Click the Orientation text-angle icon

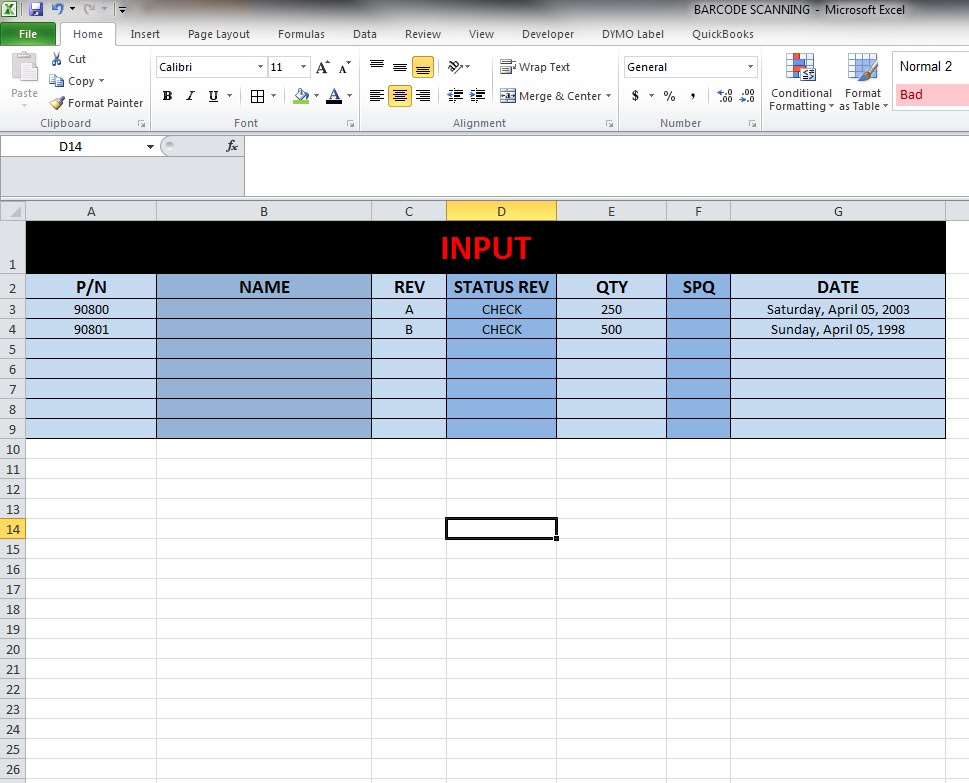click(455, 66)
